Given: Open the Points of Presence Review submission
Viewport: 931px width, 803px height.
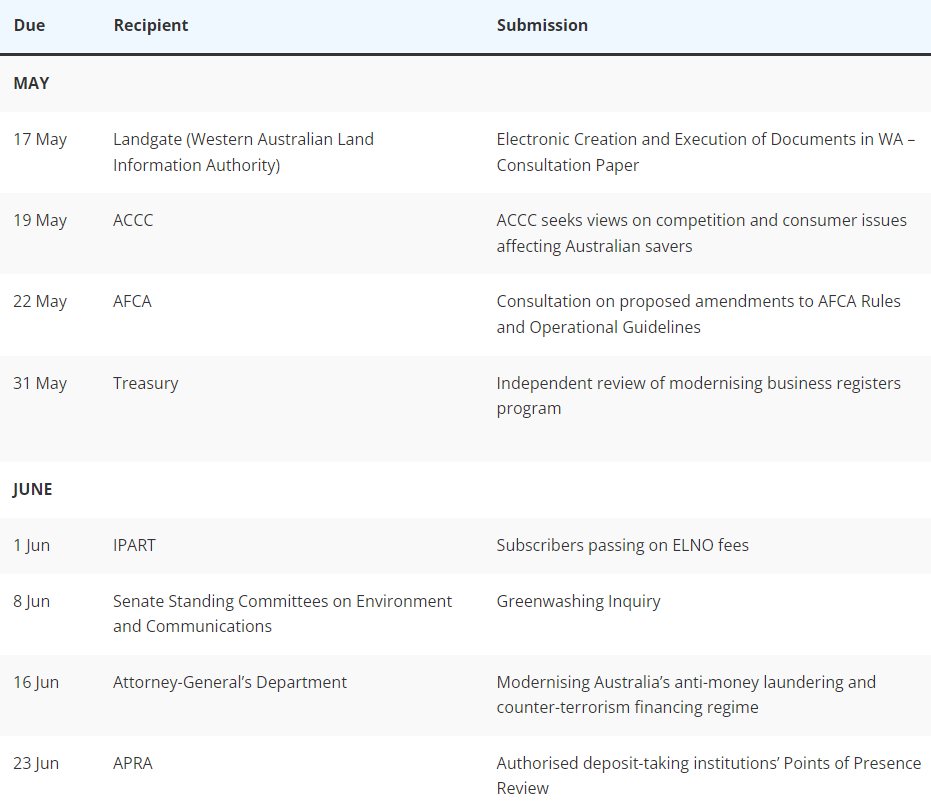Looking at the screenshot, I should [708, 775].
